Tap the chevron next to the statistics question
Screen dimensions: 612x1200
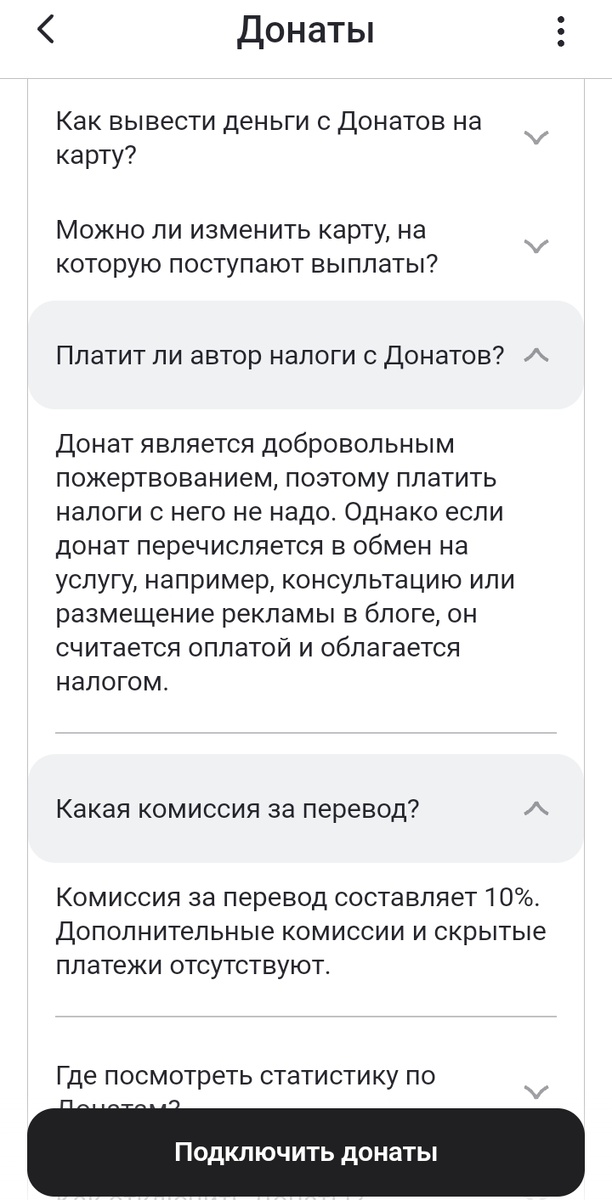(x=536, y=1092)
